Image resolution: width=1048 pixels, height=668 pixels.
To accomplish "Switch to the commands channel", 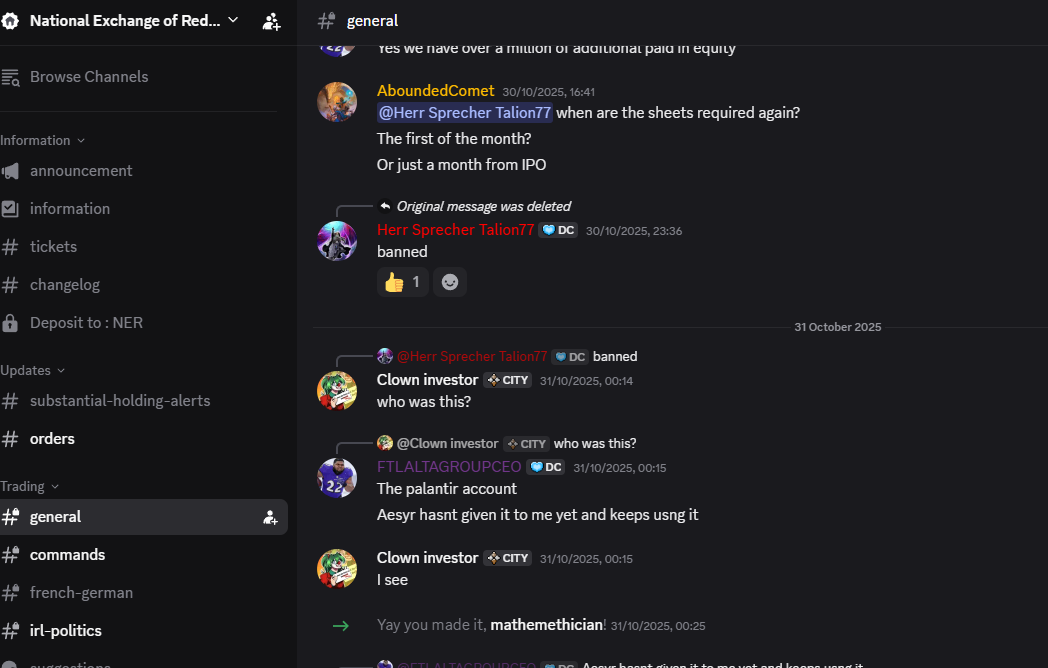I will click(x=67, y=555).
